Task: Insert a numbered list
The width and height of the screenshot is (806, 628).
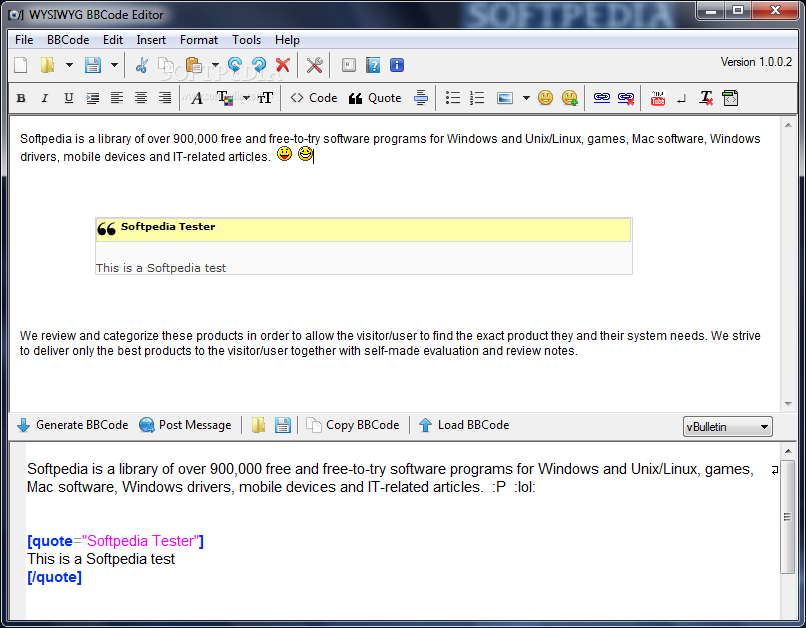Action: tap(477, 98)
